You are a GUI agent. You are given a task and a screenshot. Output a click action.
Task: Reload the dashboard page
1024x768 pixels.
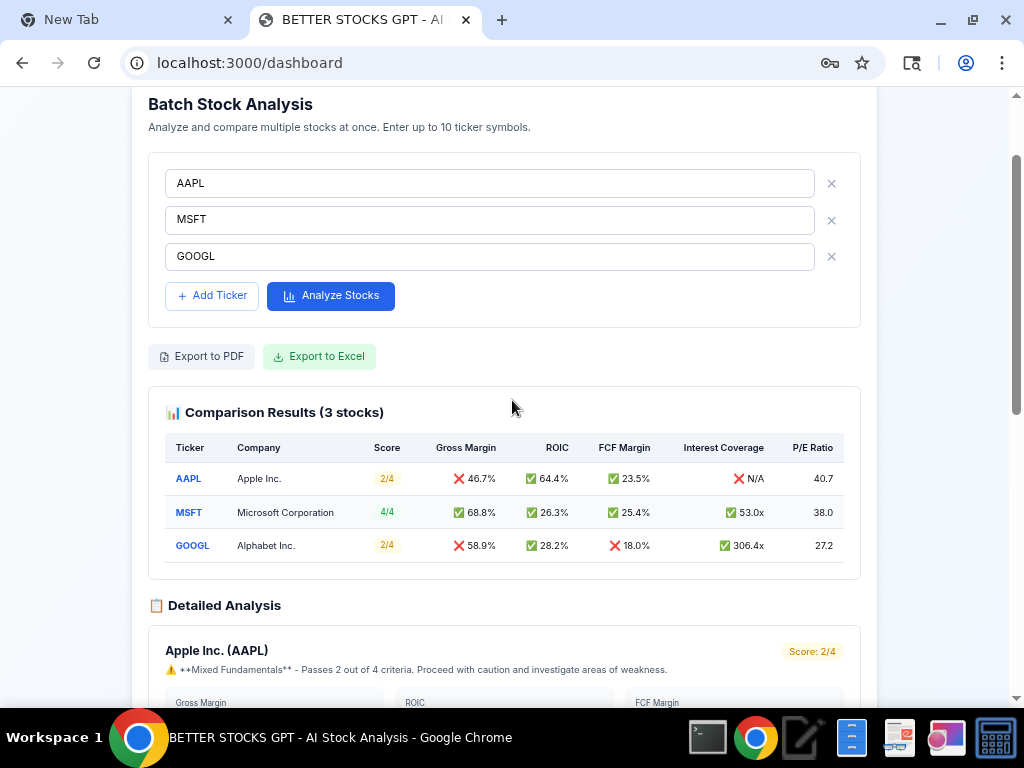pos(94,62)
